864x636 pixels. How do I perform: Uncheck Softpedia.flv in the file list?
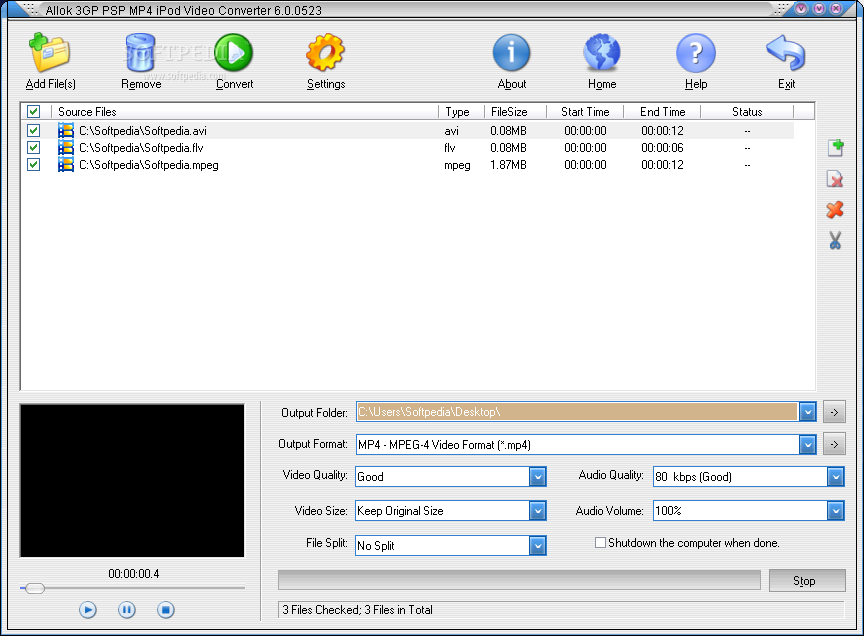[x=33, y=147]
